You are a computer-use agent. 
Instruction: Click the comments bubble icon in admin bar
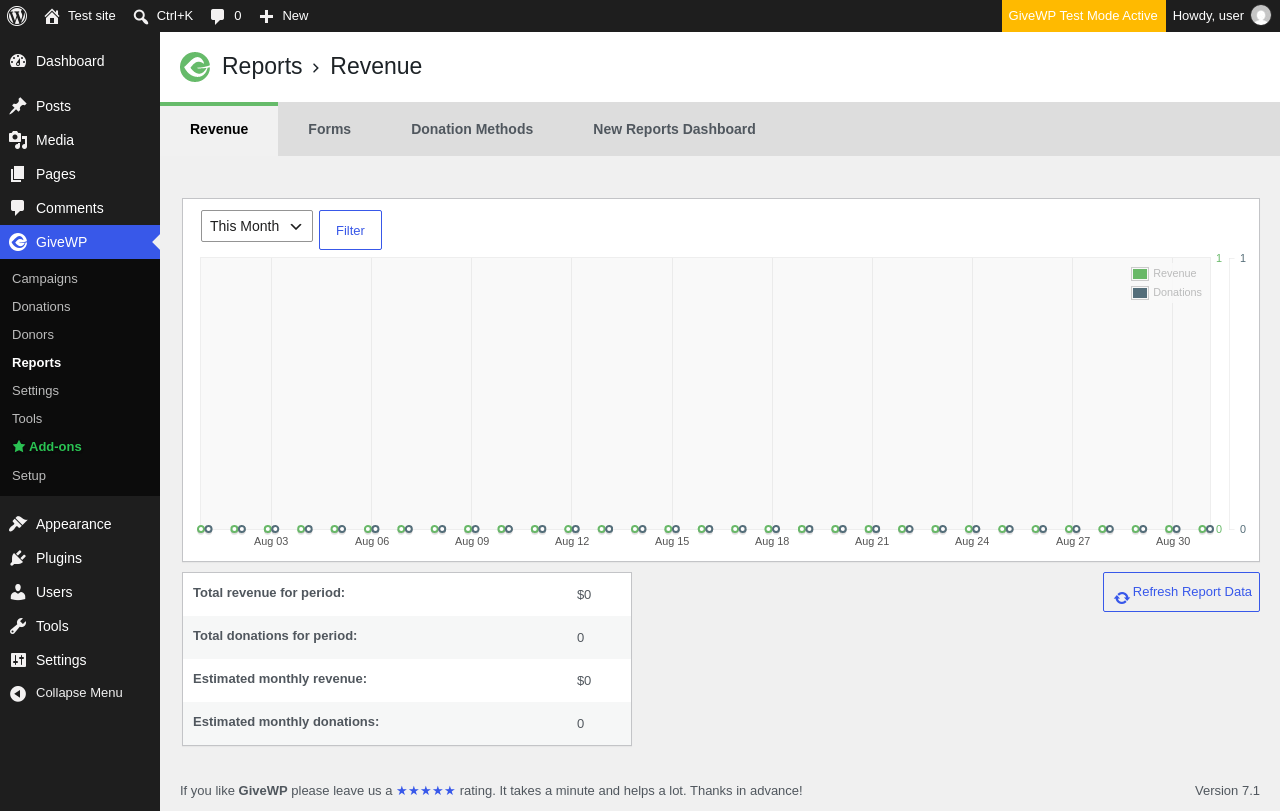click(x=218, y=16)
